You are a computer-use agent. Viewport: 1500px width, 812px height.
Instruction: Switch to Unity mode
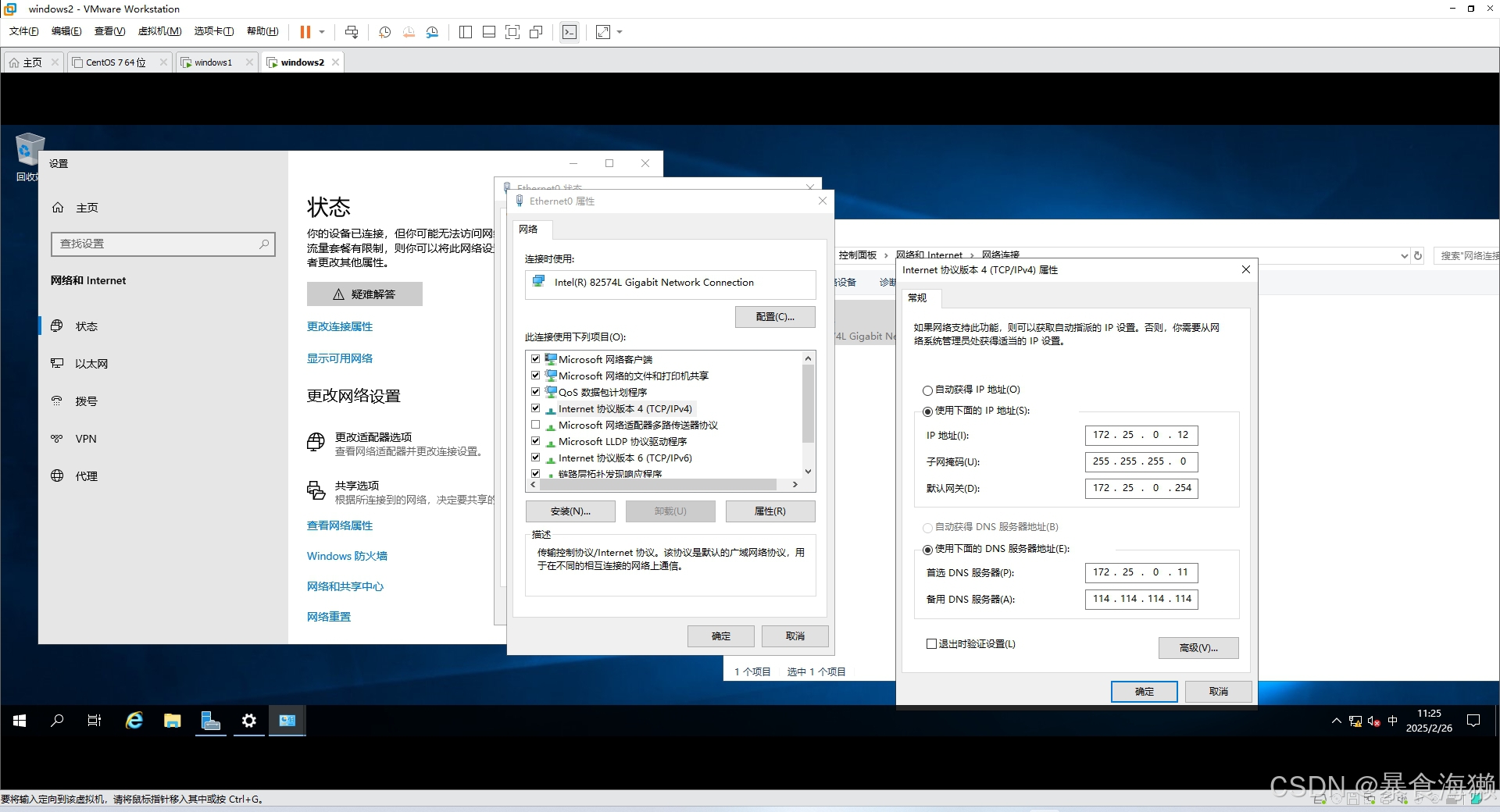click(x=536, y=32)
